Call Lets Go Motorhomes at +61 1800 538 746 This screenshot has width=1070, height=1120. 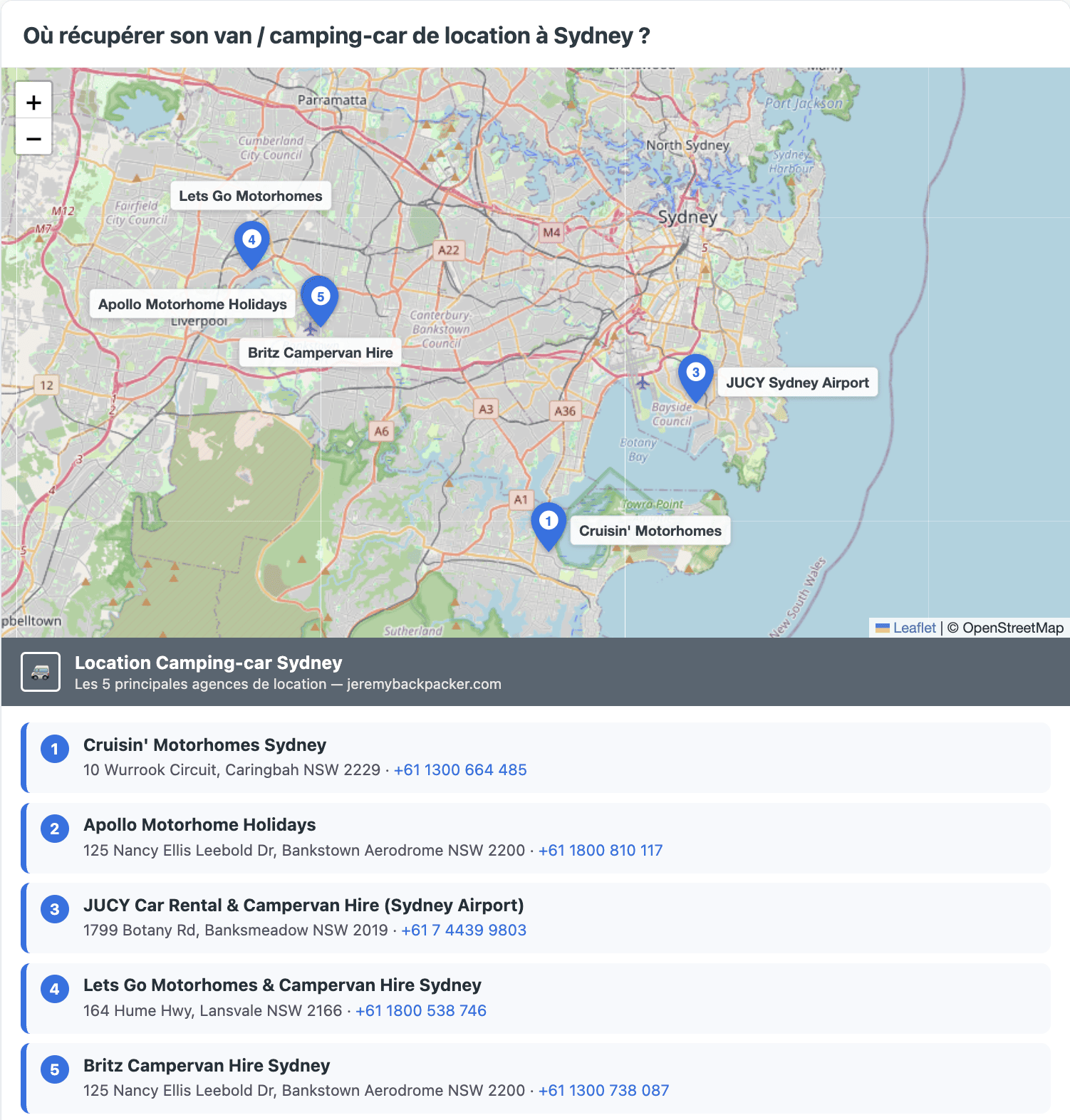(x=421, y=1011)
